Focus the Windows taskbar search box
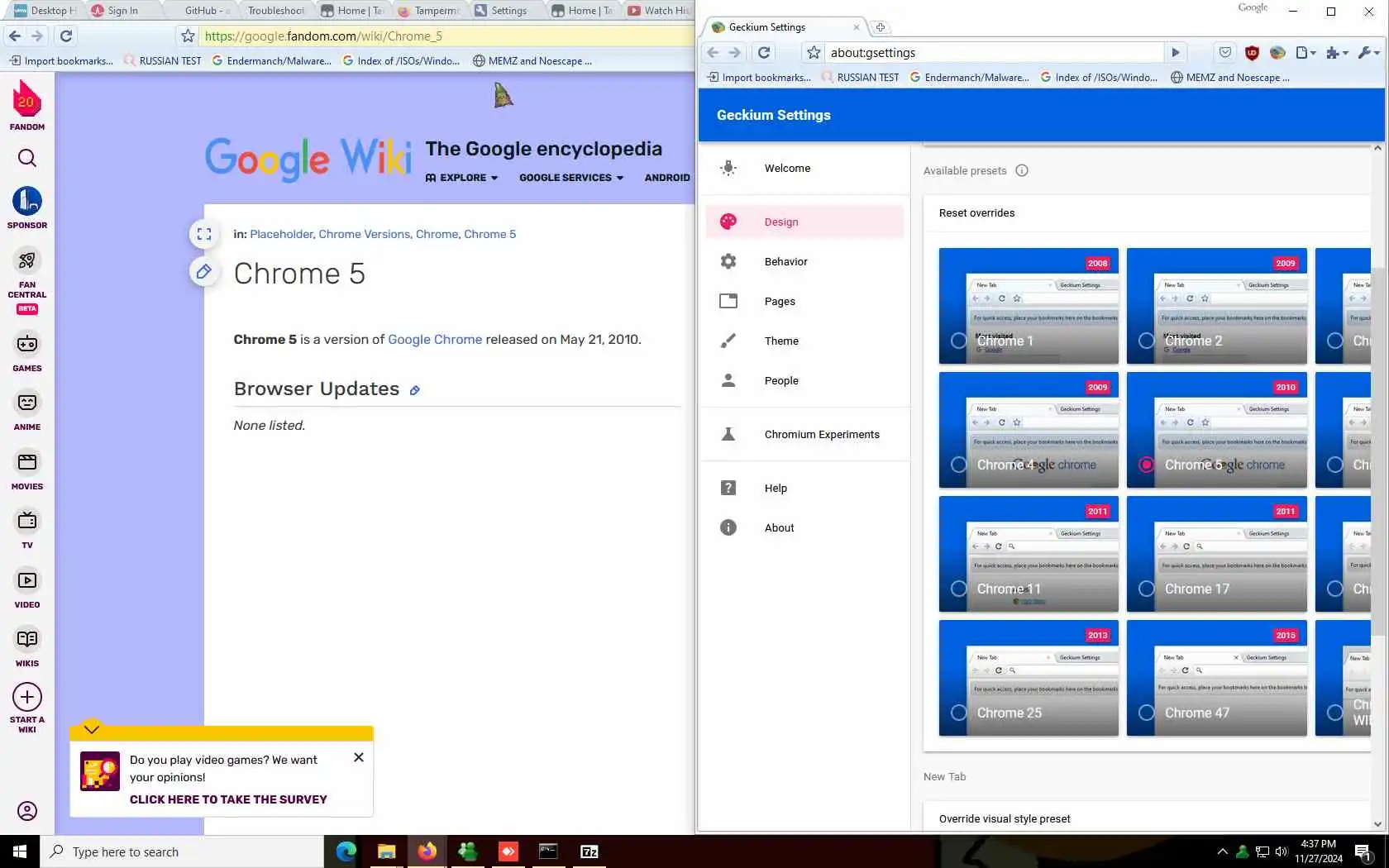 (182, 851)
